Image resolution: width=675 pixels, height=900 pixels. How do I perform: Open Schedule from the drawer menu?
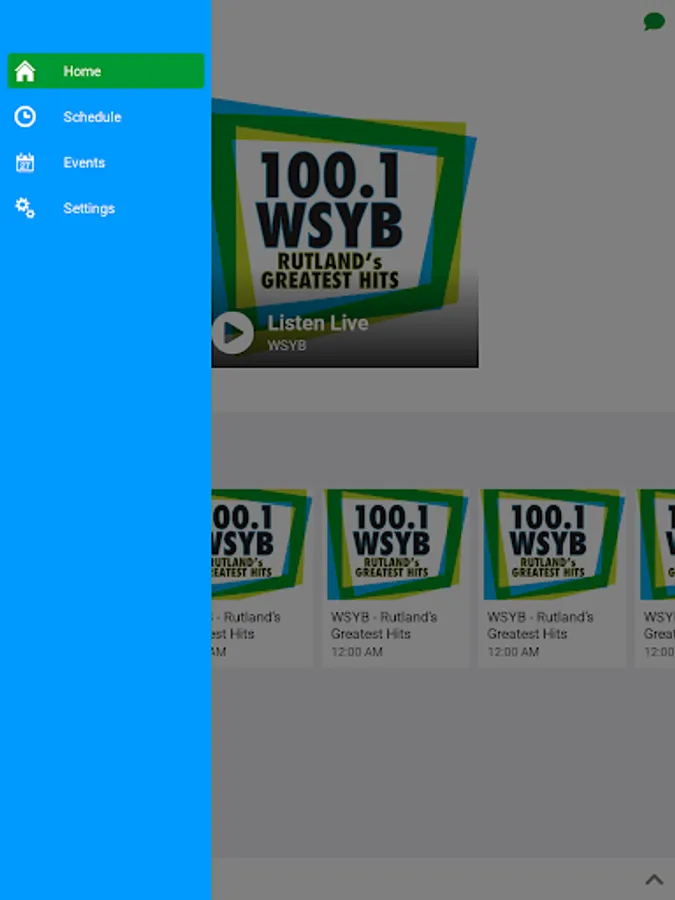point(106,117)
